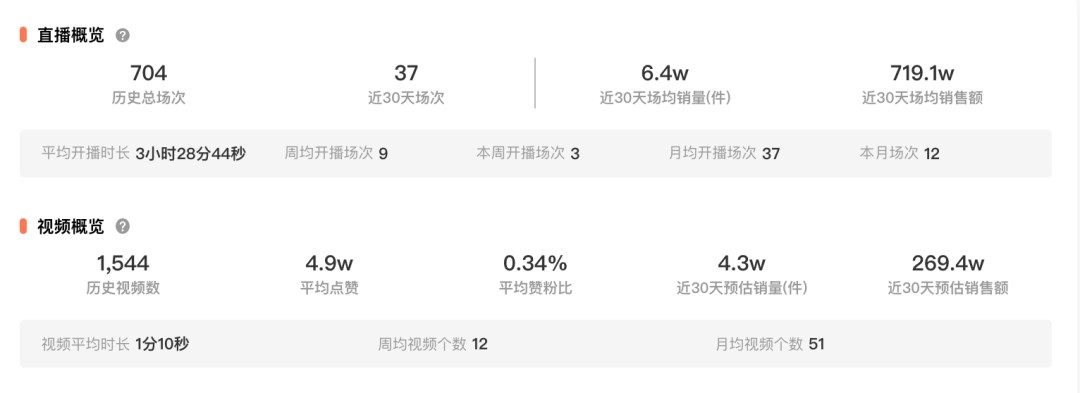This screenshot has height=393, width=1080.
Task: Click the help icon beside 视频概览
Action: coord(123,226)
